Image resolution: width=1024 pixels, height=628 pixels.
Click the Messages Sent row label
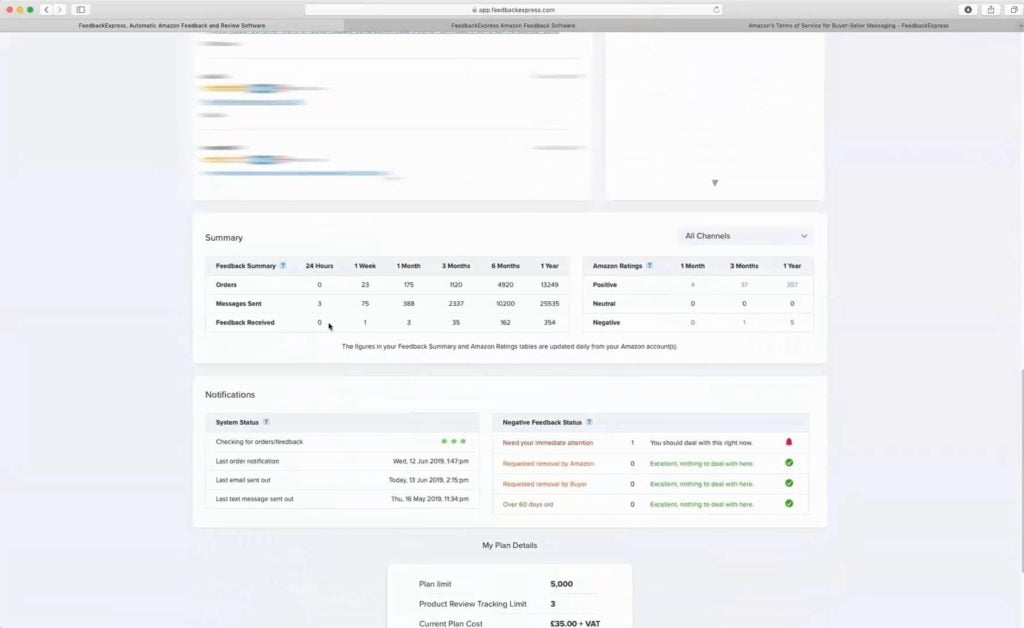coord(238,304)
